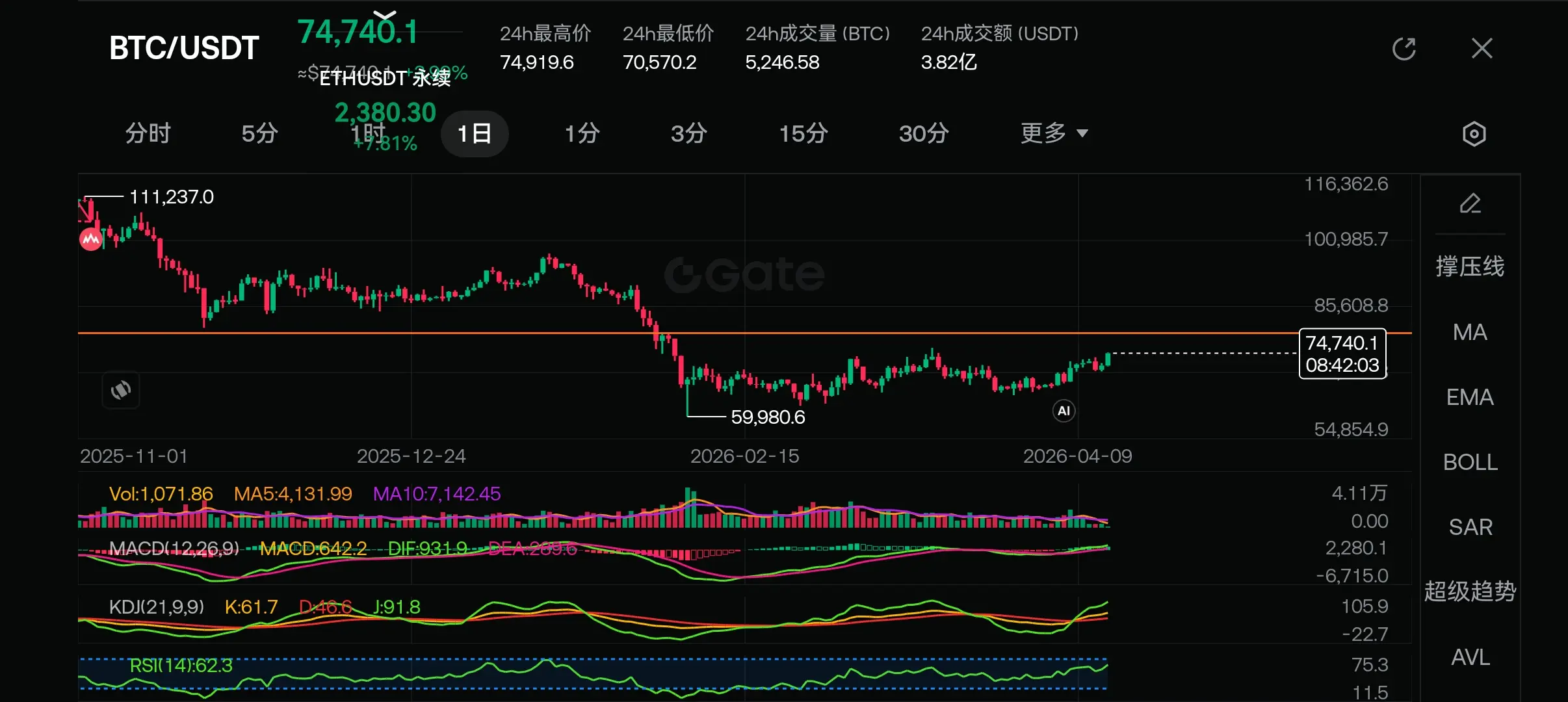Switch to the 15分 timeframe tab
This screenshot has height=702, width=1568.
point(804,133)
